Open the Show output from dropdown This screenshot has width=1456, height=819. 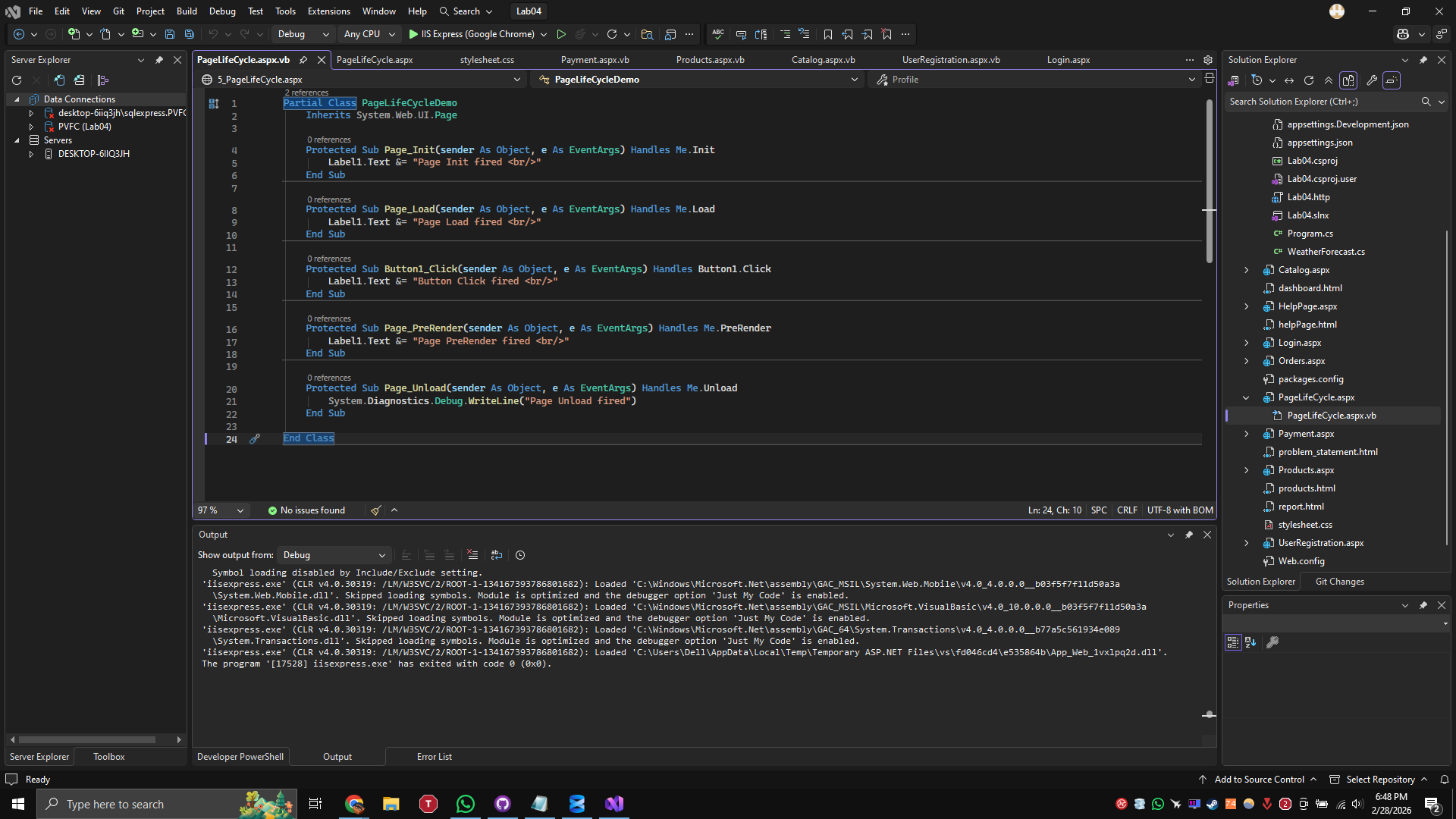(334, 554)
